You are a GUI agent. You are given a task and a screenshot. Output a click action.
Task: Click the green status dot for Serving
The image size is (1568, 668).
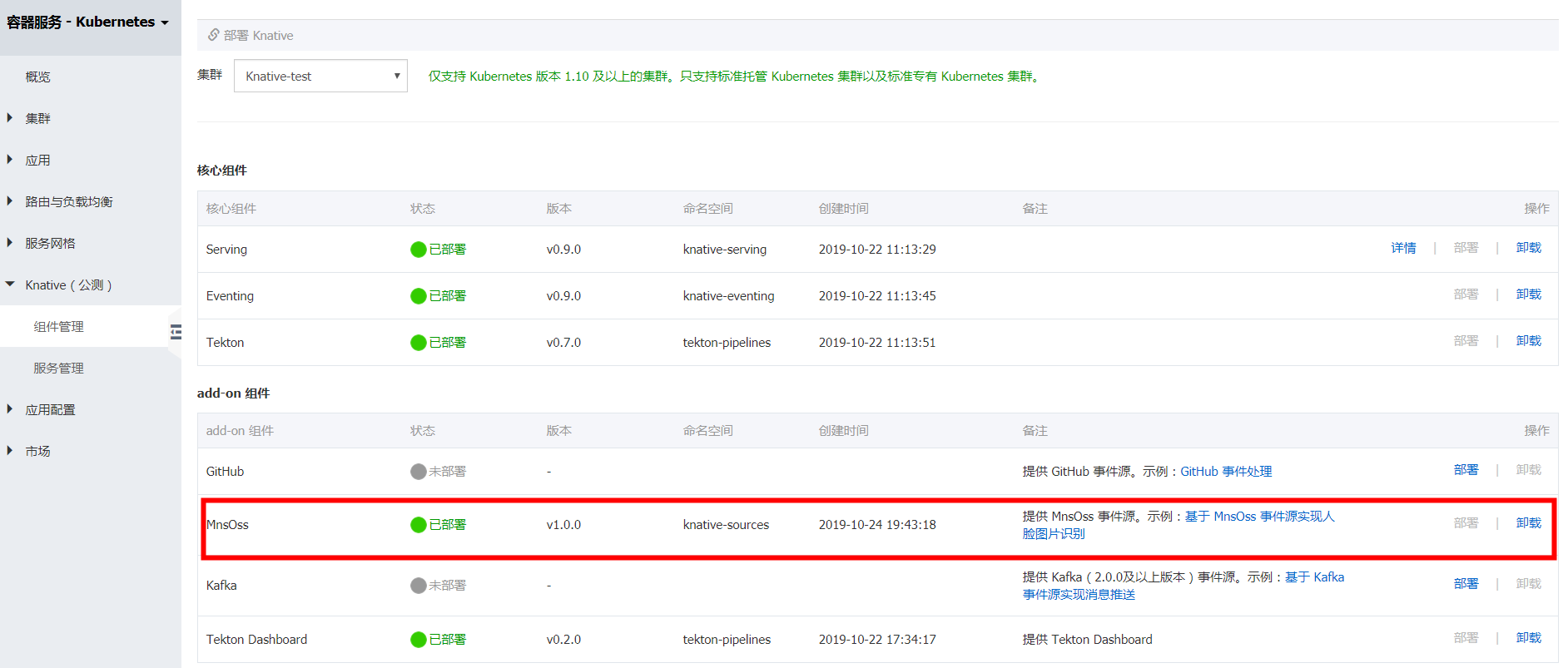[x=419, y=250]
